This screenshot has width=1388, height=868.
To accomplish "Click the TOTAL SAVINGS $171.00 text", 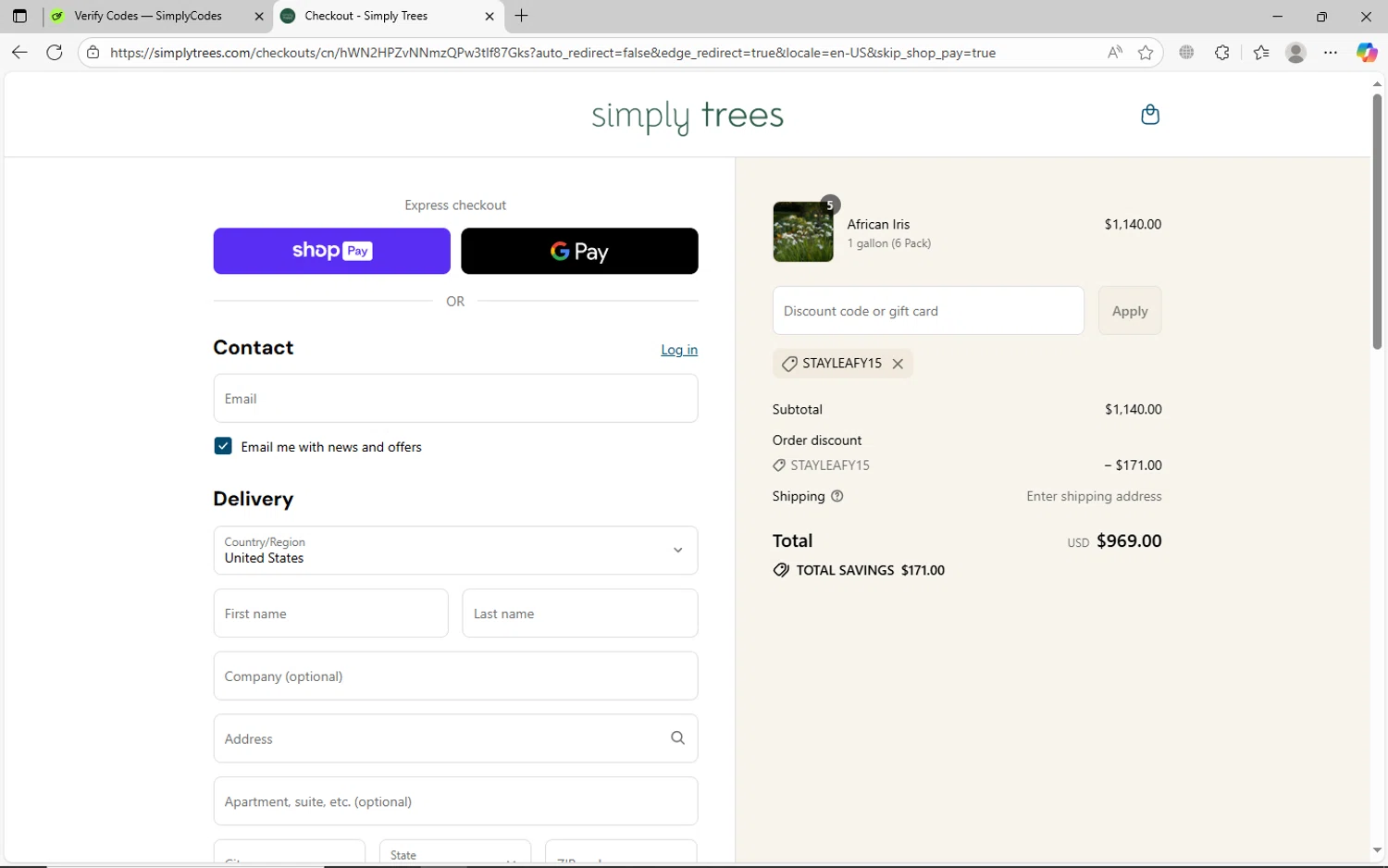I will (871, 570).
